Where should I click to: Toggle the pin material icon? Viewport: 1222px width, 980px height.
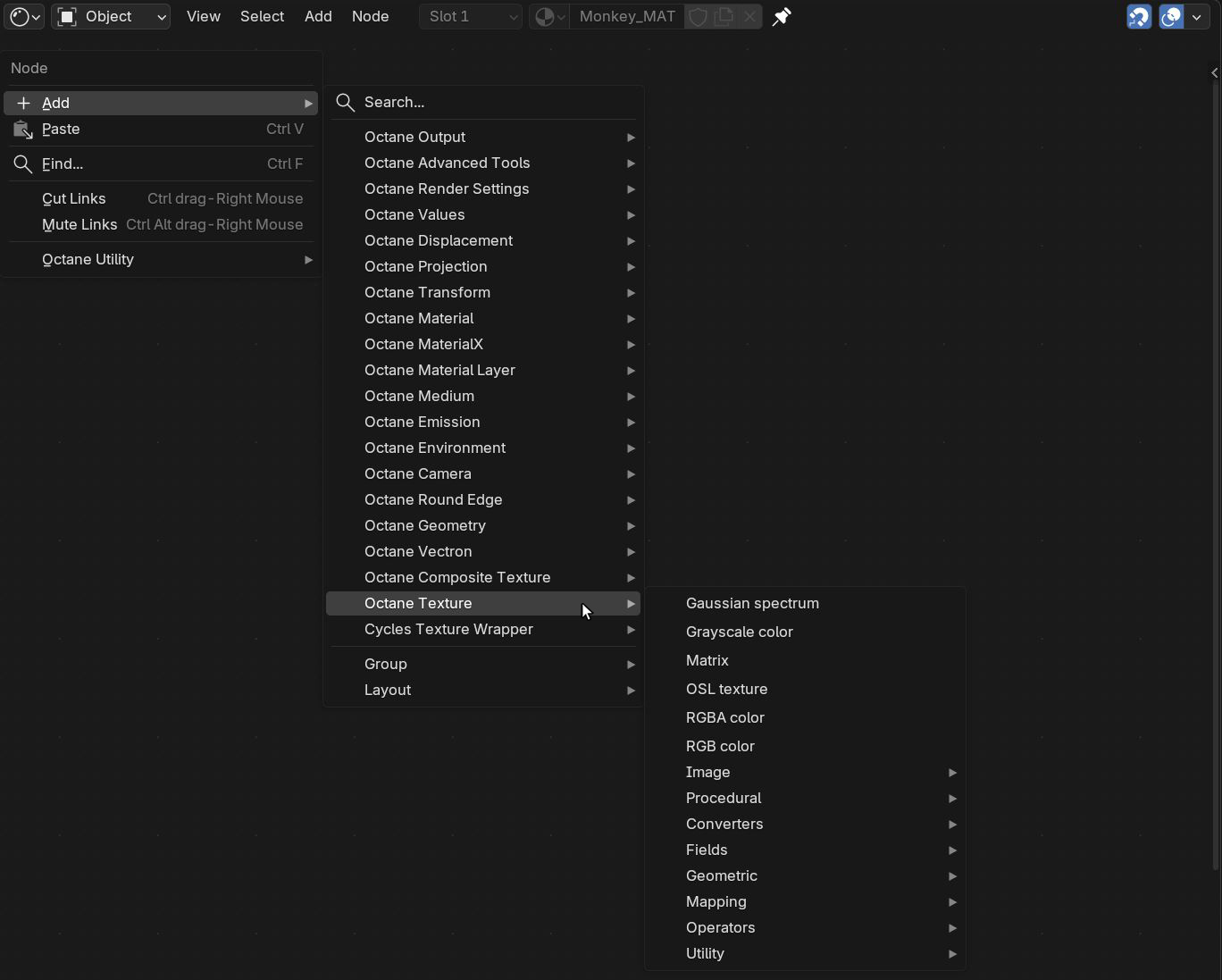click(782, 16)
